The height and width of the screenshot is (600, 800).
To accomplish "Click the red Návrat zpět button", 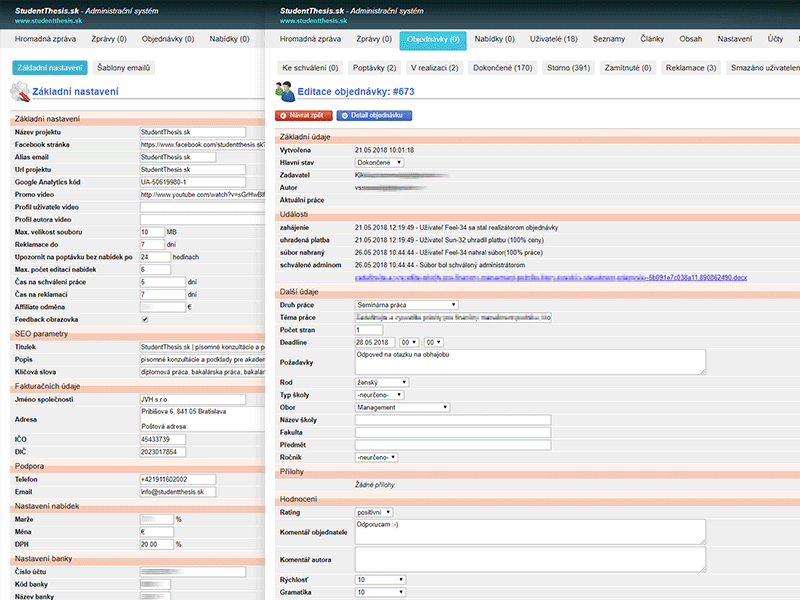I will pyautogui.click(x=304, y=116).
